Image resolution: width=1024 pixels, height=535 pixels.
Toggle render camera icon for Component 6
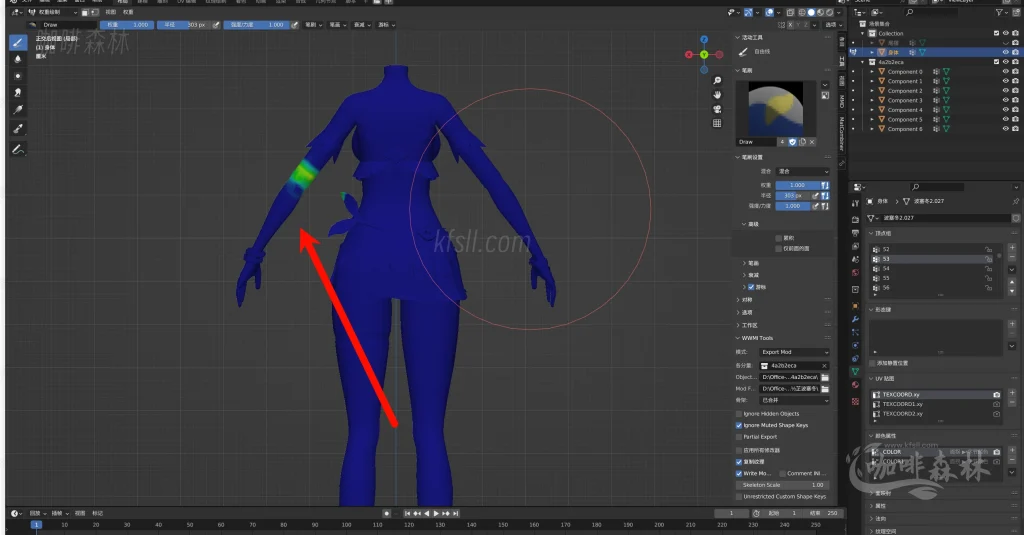click(x=1015, y=129)
